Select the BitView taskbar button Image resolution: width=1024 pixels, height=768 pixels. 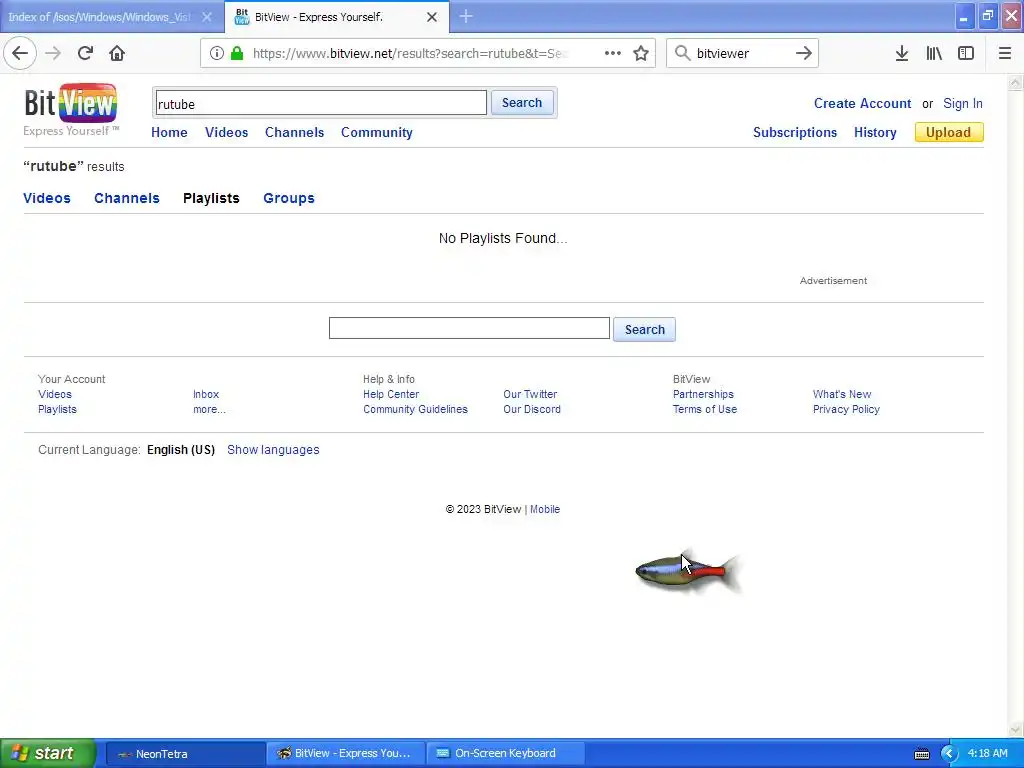tap(345, 754)
